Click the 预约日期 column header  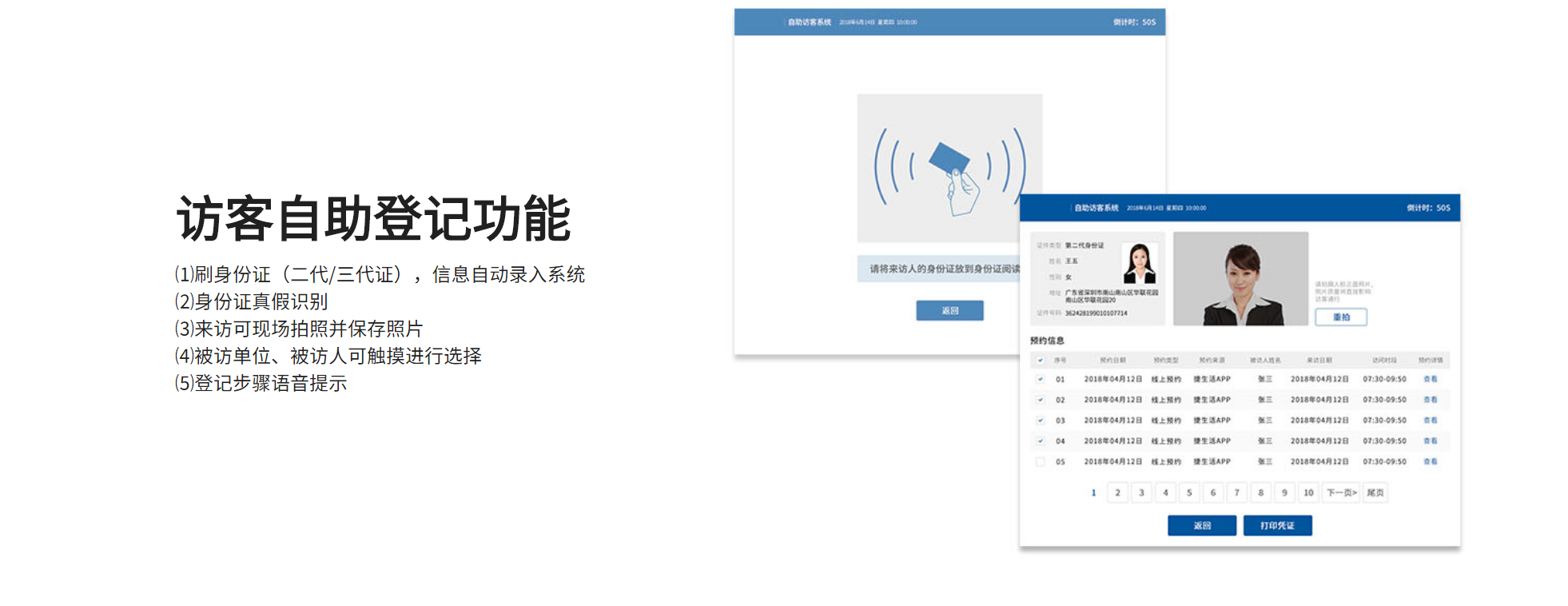tap(1112, 361)
